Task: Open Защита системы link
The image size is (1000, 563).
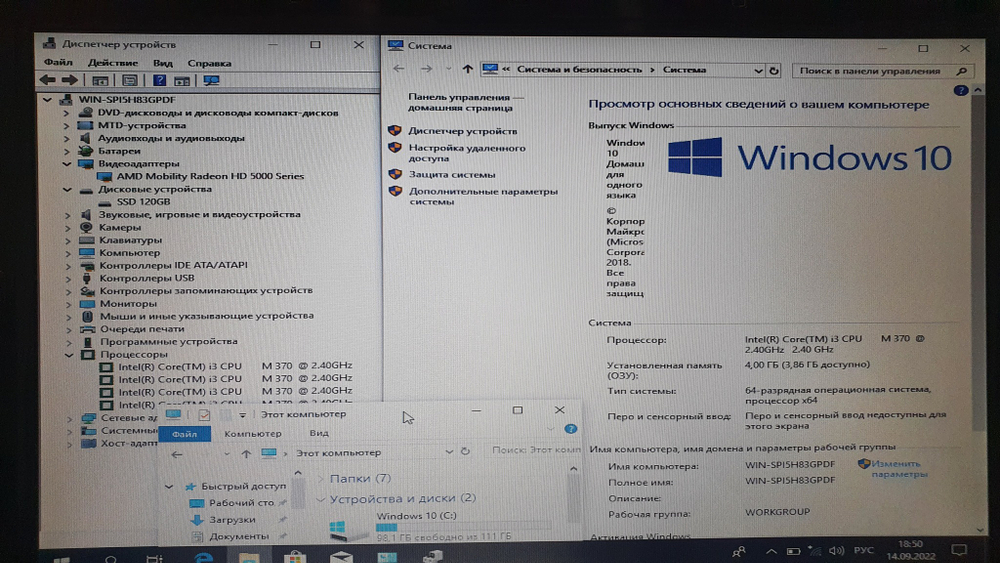Action: pos(452,174)
